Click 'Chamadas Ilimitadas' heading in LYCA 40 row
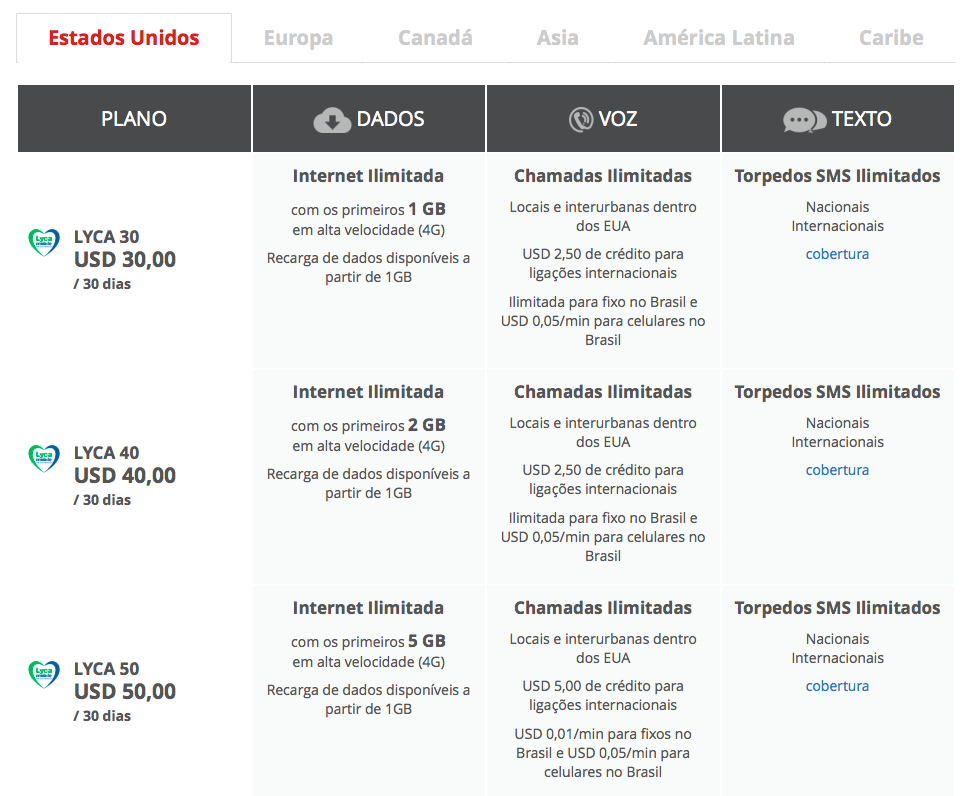Viewport: 971px width, 796px height. click(x=603, y=392)
